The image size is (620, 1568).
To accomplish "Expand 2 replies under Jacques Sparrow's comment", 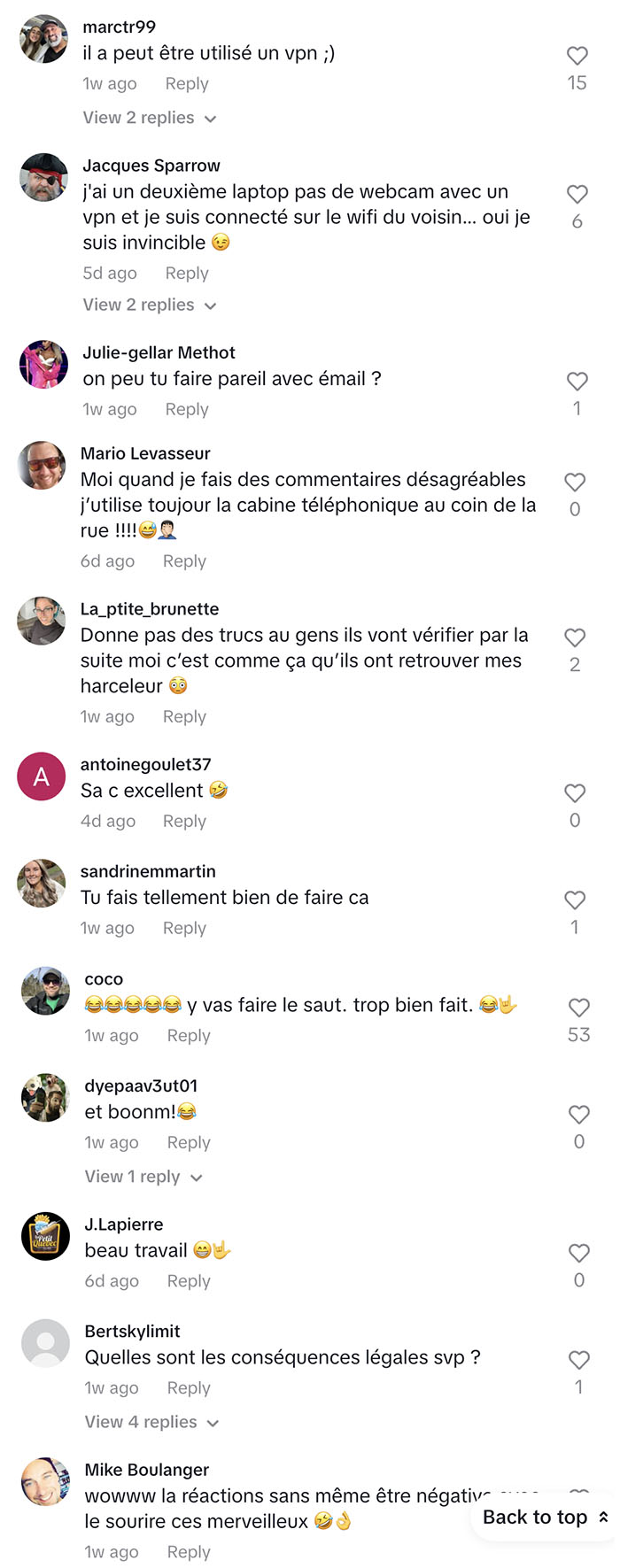I will (x=150, y=305).
